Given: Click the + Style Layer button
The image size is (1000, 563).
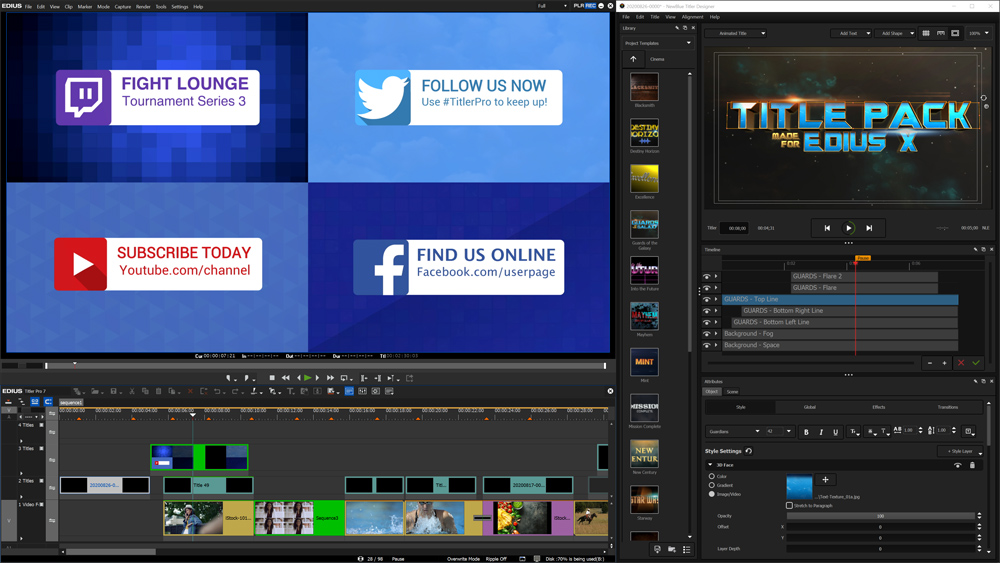Looking at the screenshot, I should tap(960, 451).
